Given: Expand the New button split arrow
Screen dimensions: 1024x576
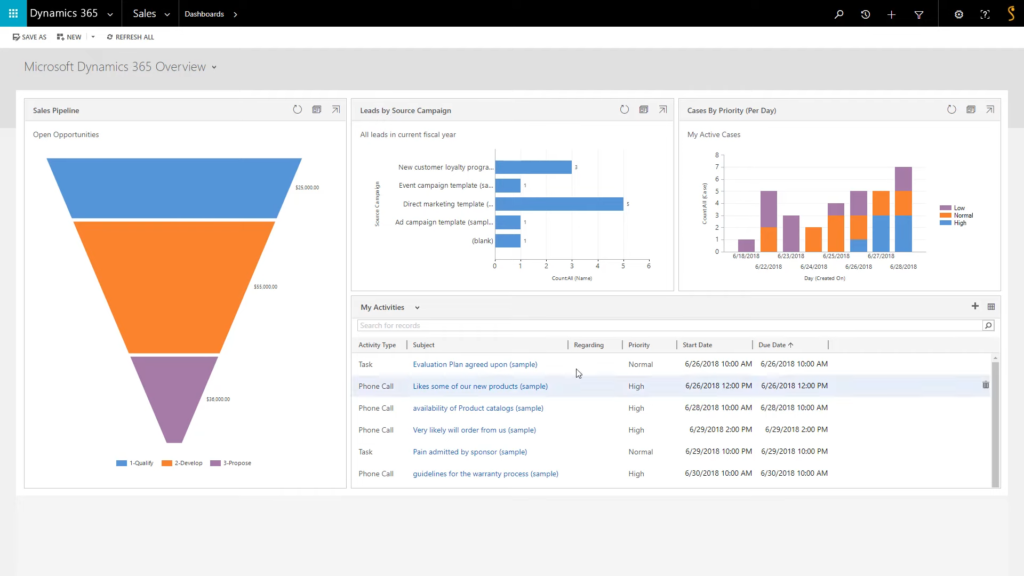Looking at the screenshot, I should pyautogui.click(x=91, y=36).
